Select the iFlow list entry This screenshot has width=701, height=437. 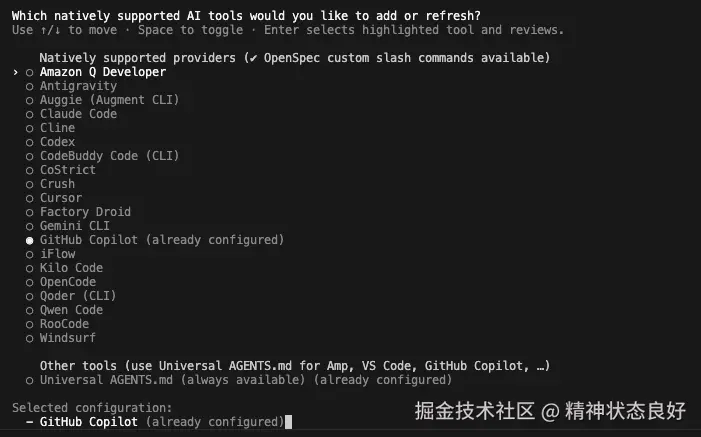(x=57, y=254)
